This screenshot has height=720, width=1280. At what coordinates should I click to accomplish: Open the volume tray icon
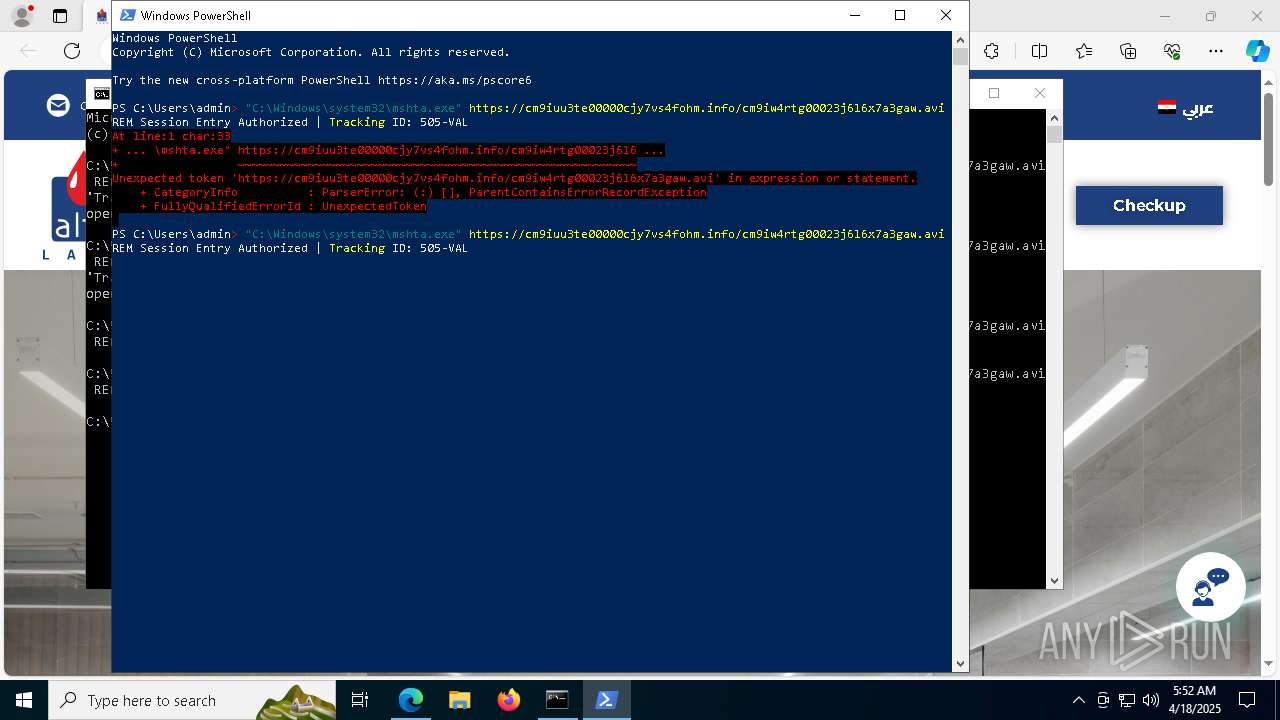pos(1150,700)
